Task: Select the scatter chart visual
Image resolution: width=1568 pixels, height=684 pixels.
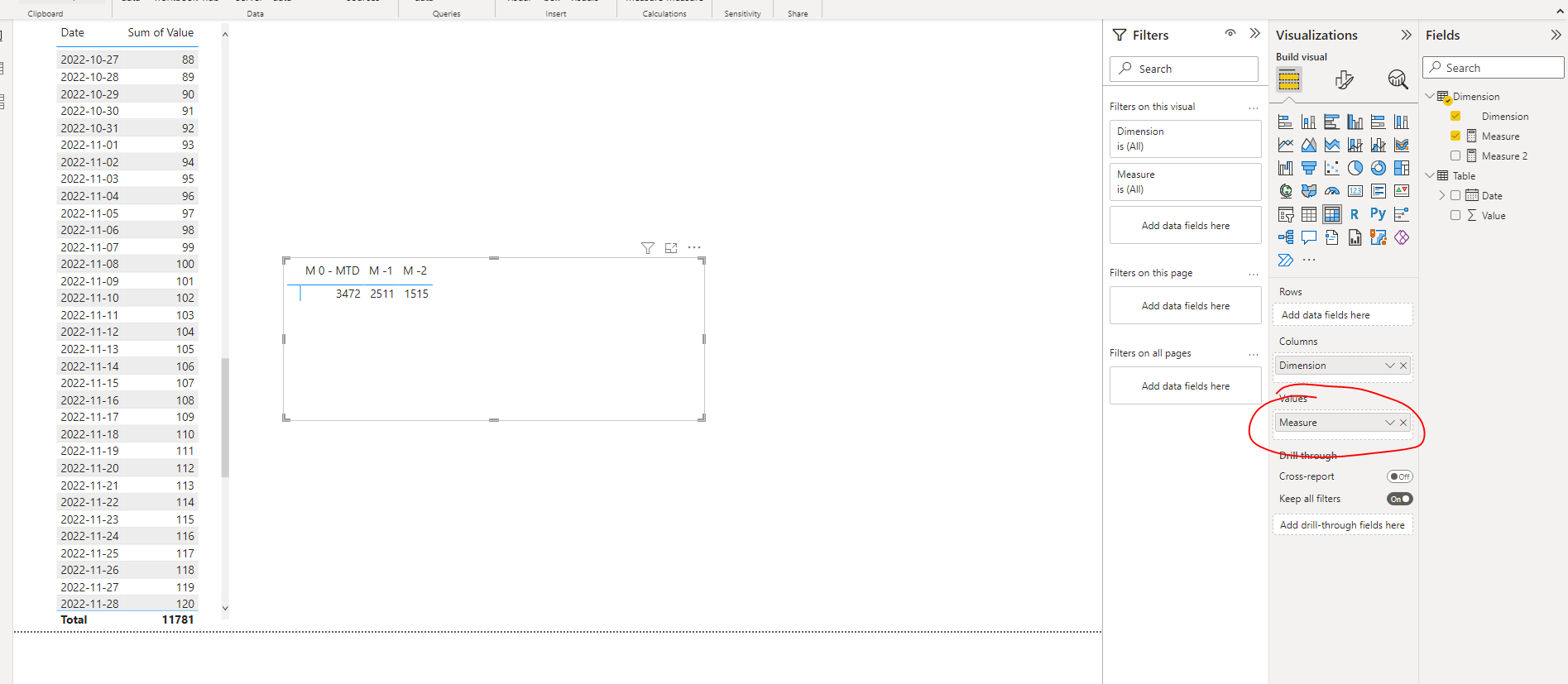Action: click(x=1331, y=168)
